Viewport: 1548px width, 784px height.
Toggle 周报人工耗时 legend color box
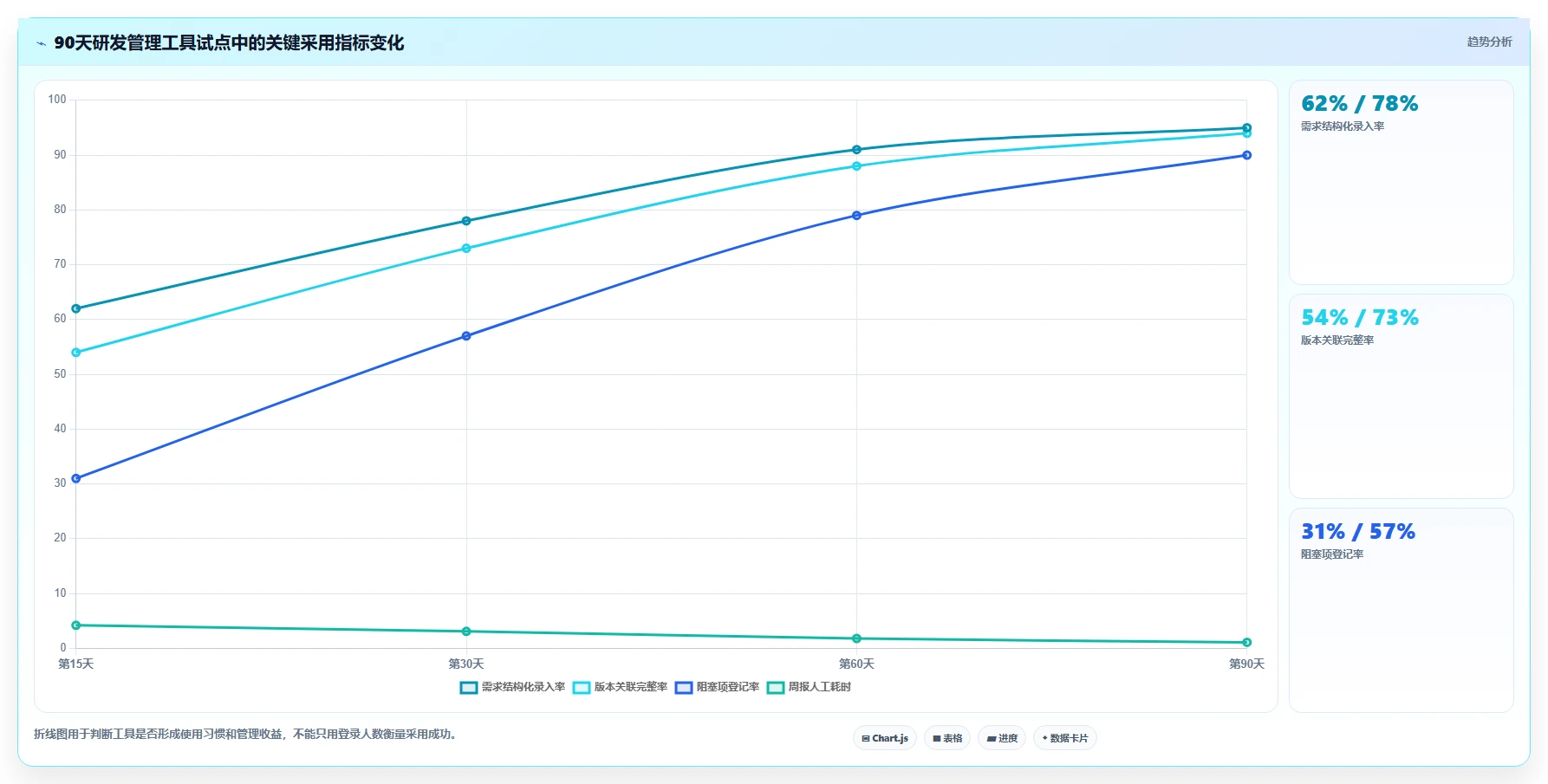pyautogui.click(x=776, y=688)
